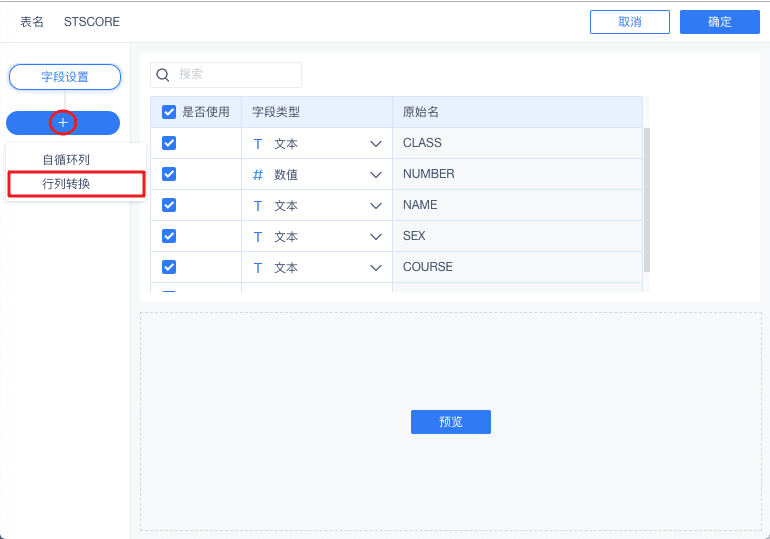Screen dimensions: 770x539
Task: Click the search magnifier icon
Action: pyautogui.click(x=163, y=75)
